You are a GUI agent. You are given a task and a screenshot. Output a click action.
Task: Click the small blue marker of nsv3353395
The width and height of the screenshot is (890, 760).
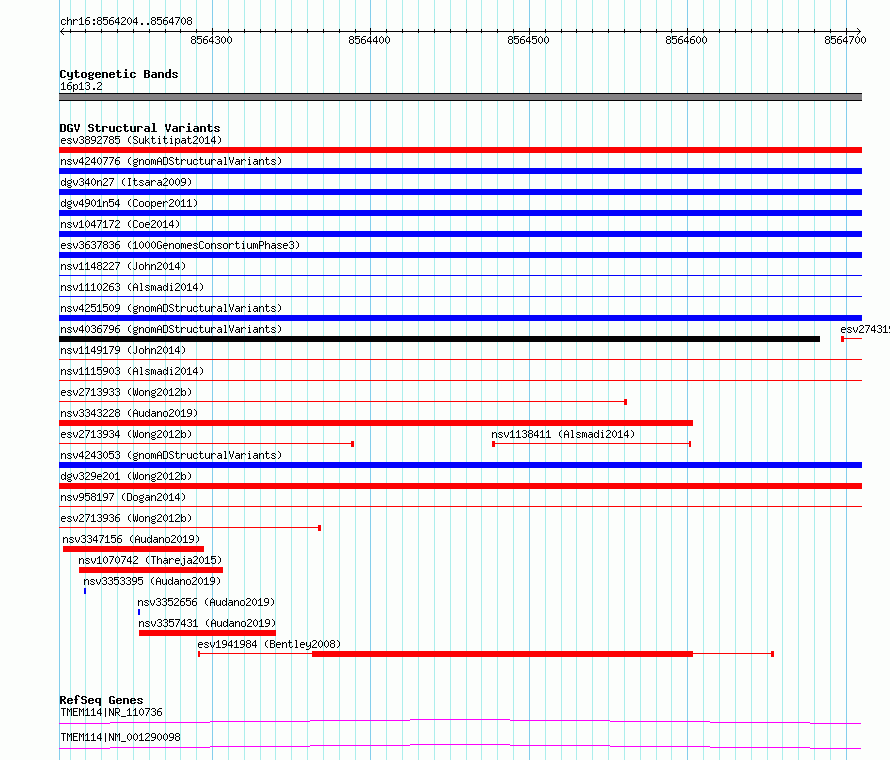pos(85,591)
